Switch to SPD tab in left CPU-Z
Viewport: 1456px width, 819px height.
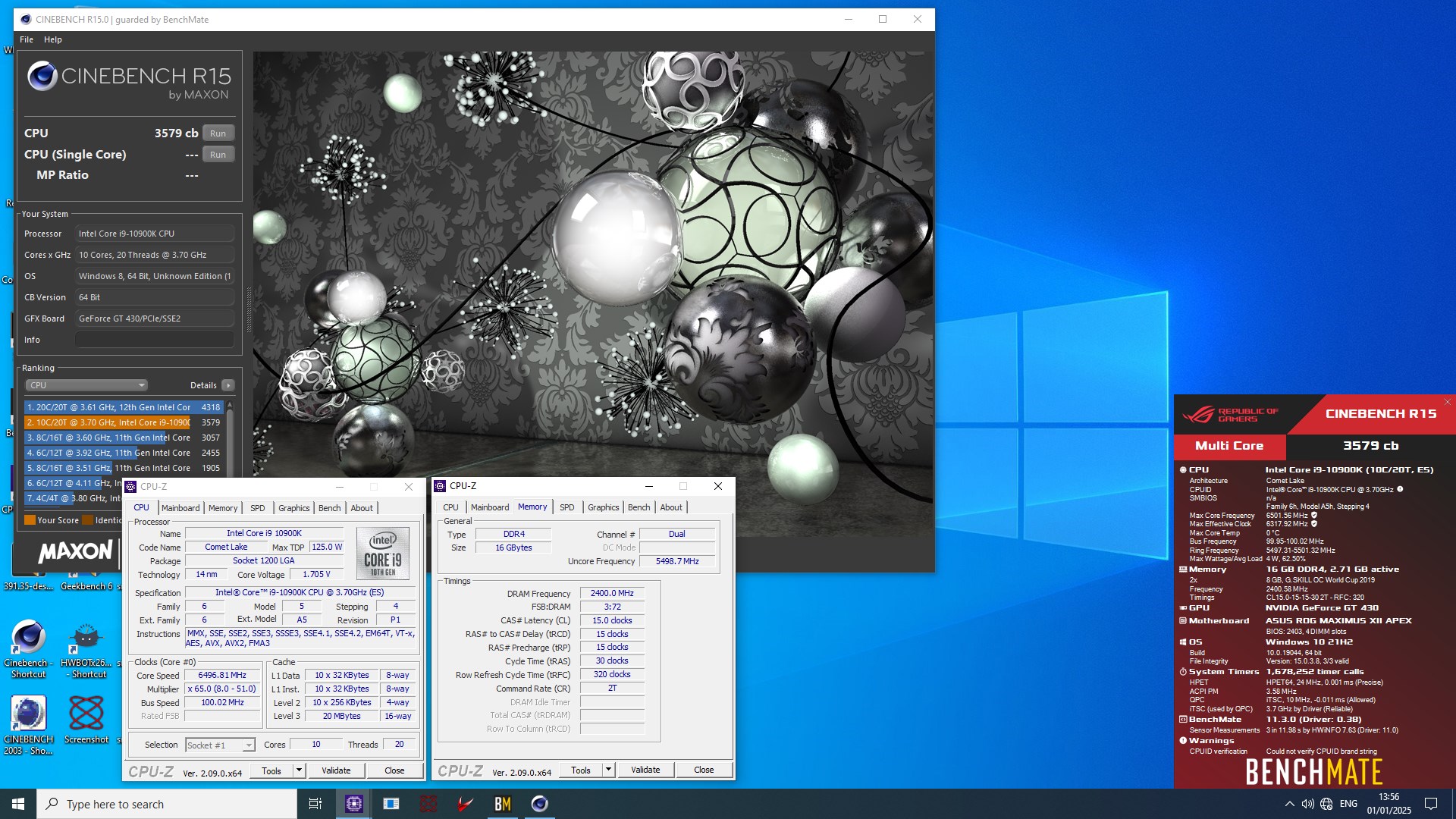click(x=258, y=508)
